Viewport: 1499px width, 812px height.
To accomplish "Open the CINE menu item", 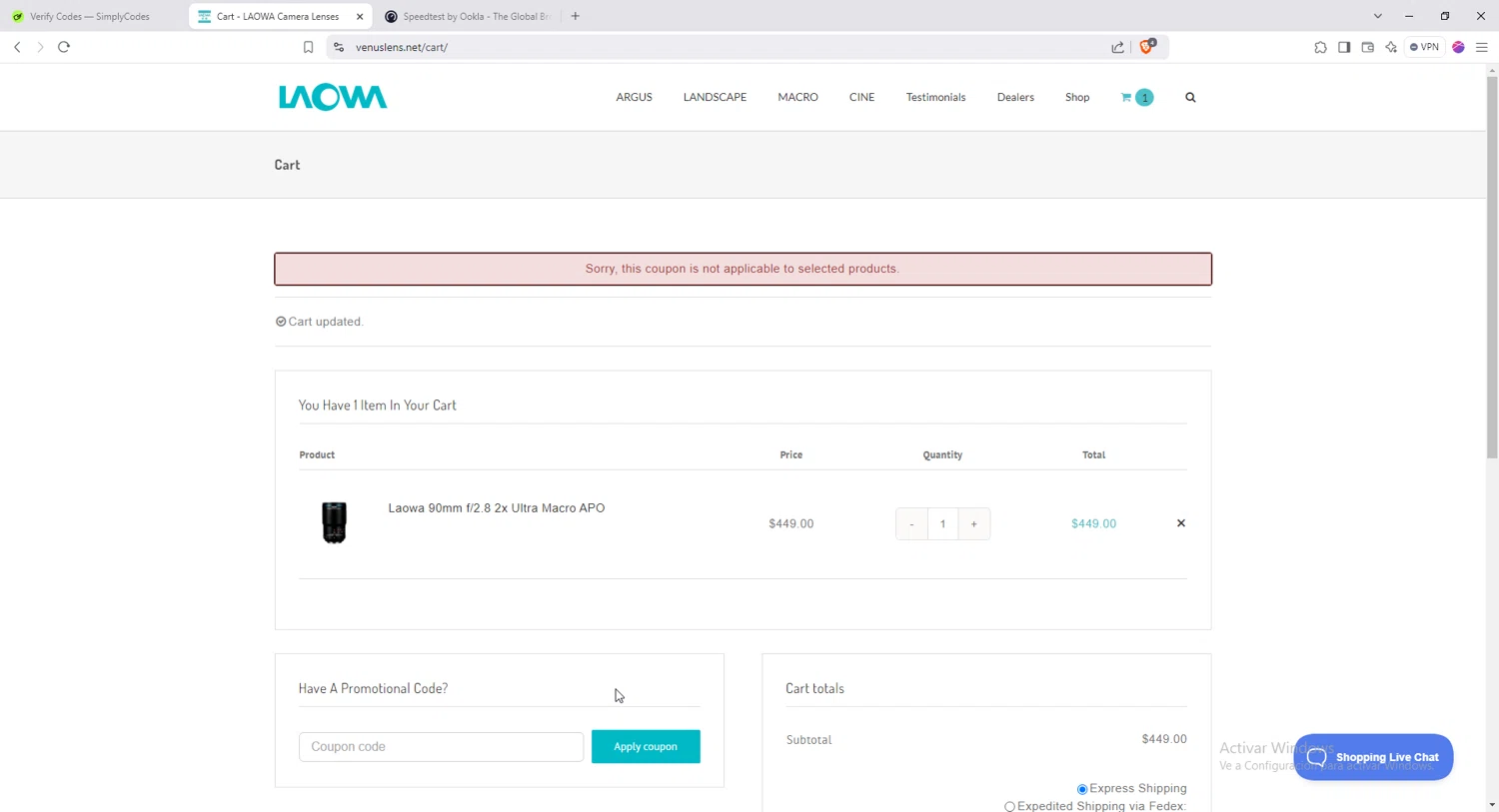I will 861,97.
